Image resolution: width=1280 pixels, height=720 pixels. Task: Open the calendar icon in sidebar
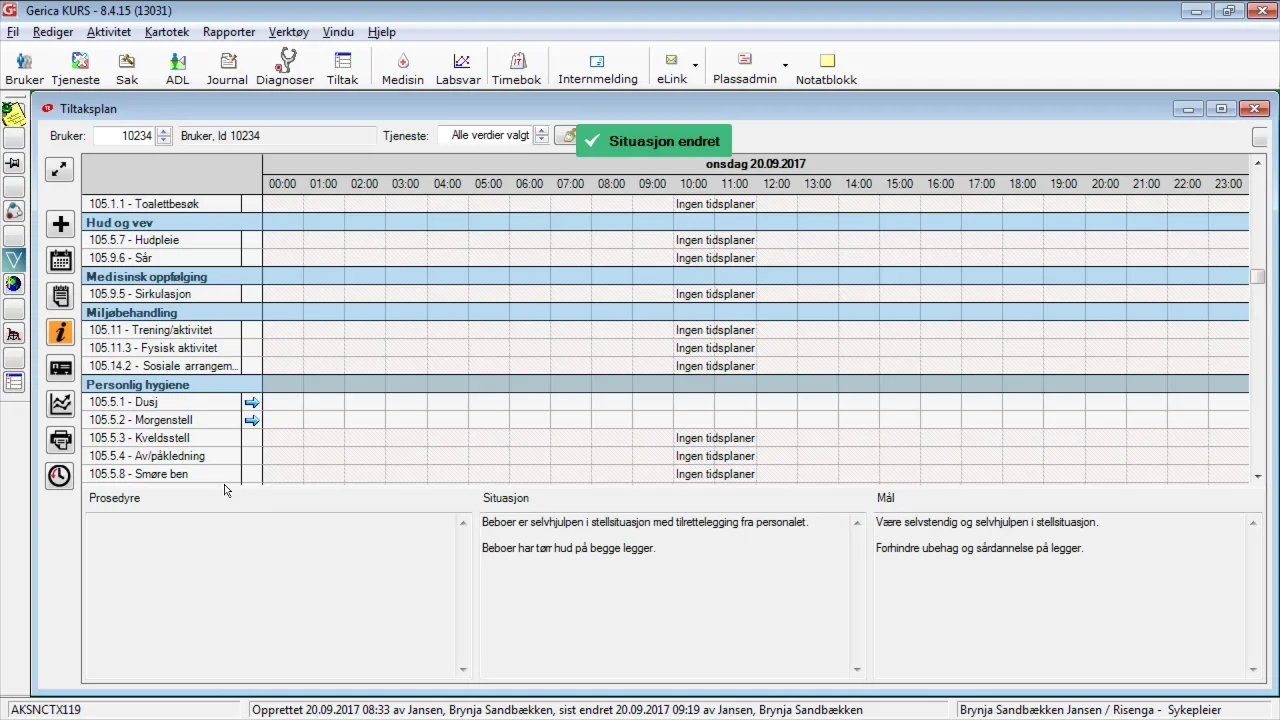click(x=61, y=260)
